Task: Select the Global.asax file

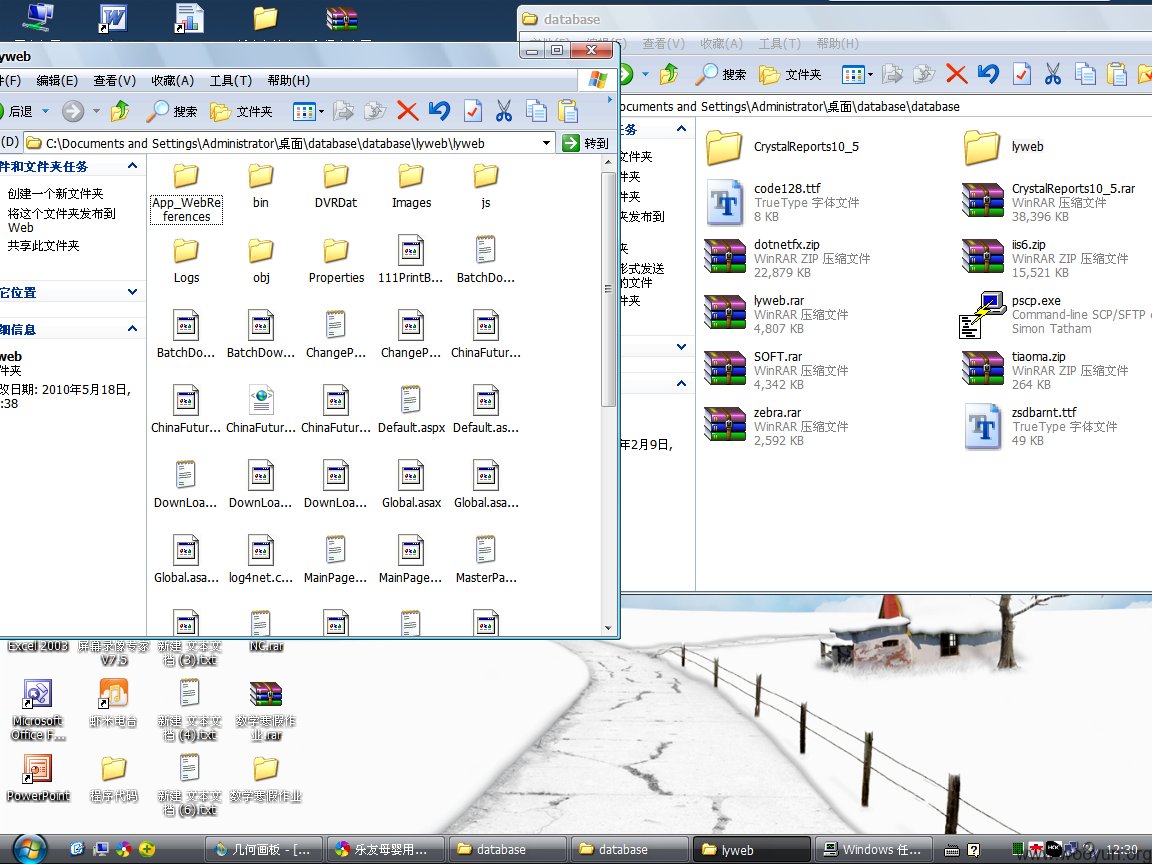Action: [411, 485]
